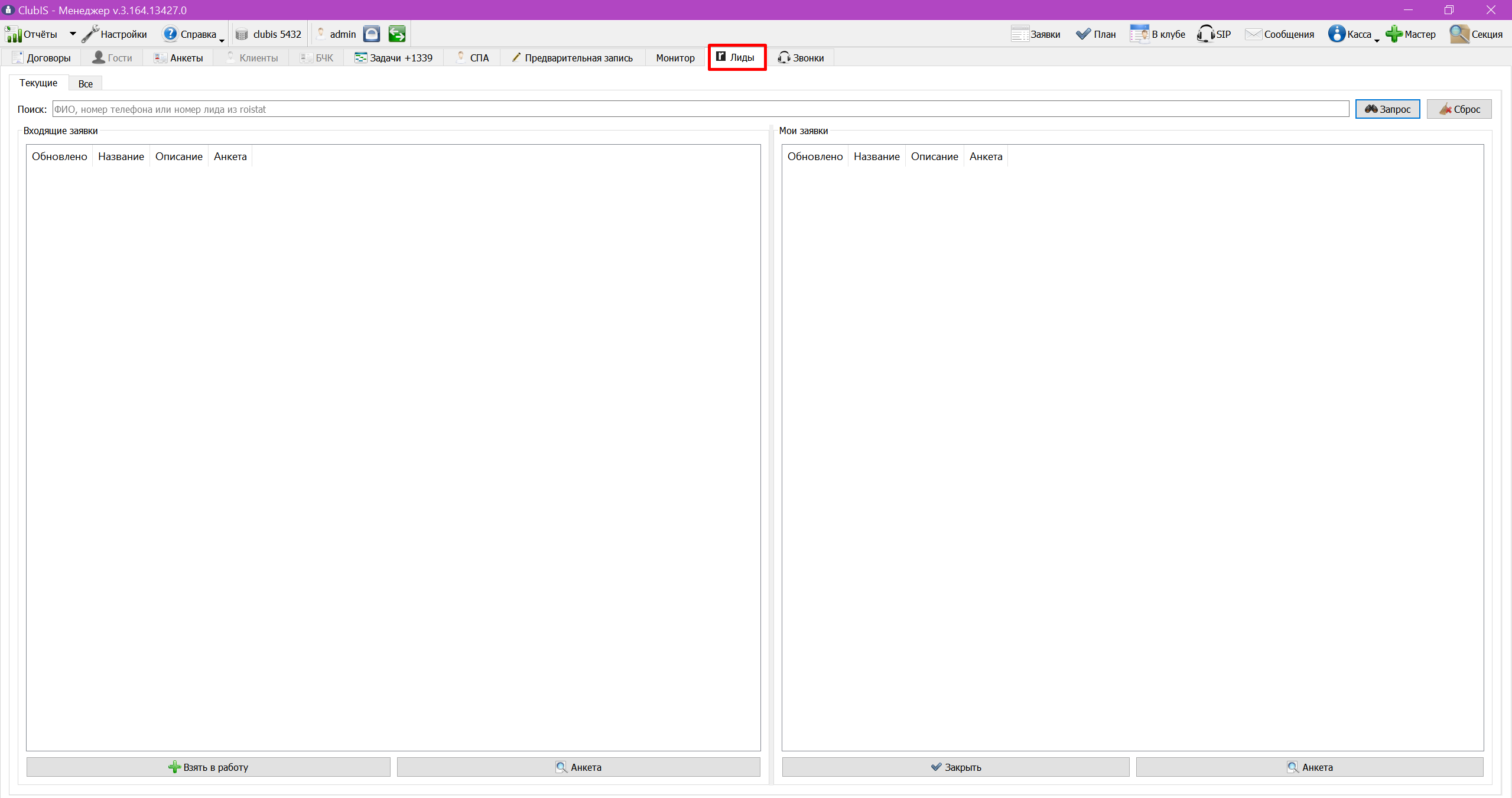Viewport: 1512px width, 798px height.
Task: Open the Заявки toolbar item
Action: (1036, 34)
